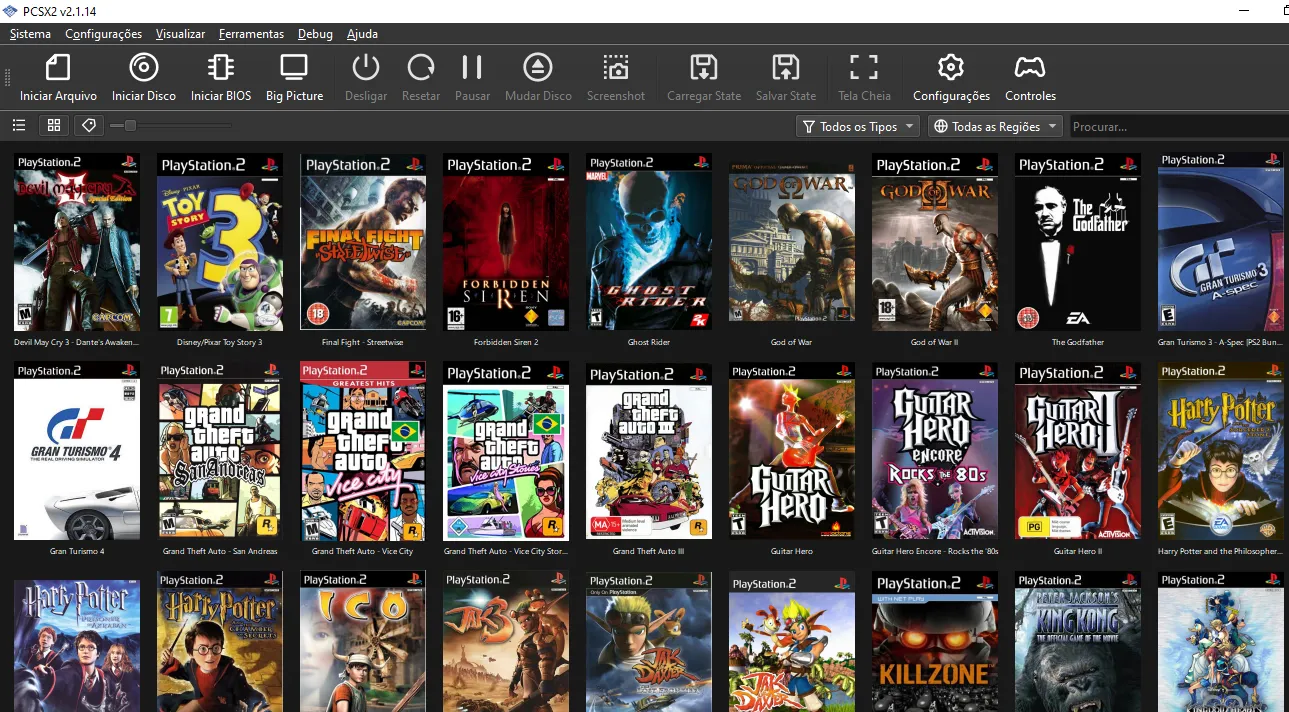This screenshot has height=712, width=1289.
Task: Open the Todos os Tipos filter dropdown
Action: 857,125
